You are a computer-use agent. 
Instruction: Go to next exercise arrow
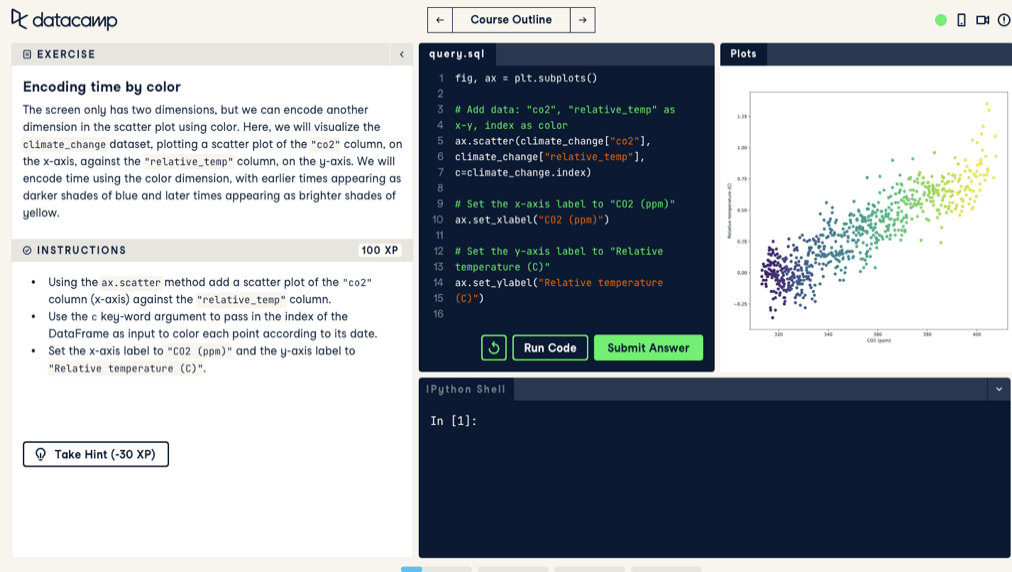point(583,20)
